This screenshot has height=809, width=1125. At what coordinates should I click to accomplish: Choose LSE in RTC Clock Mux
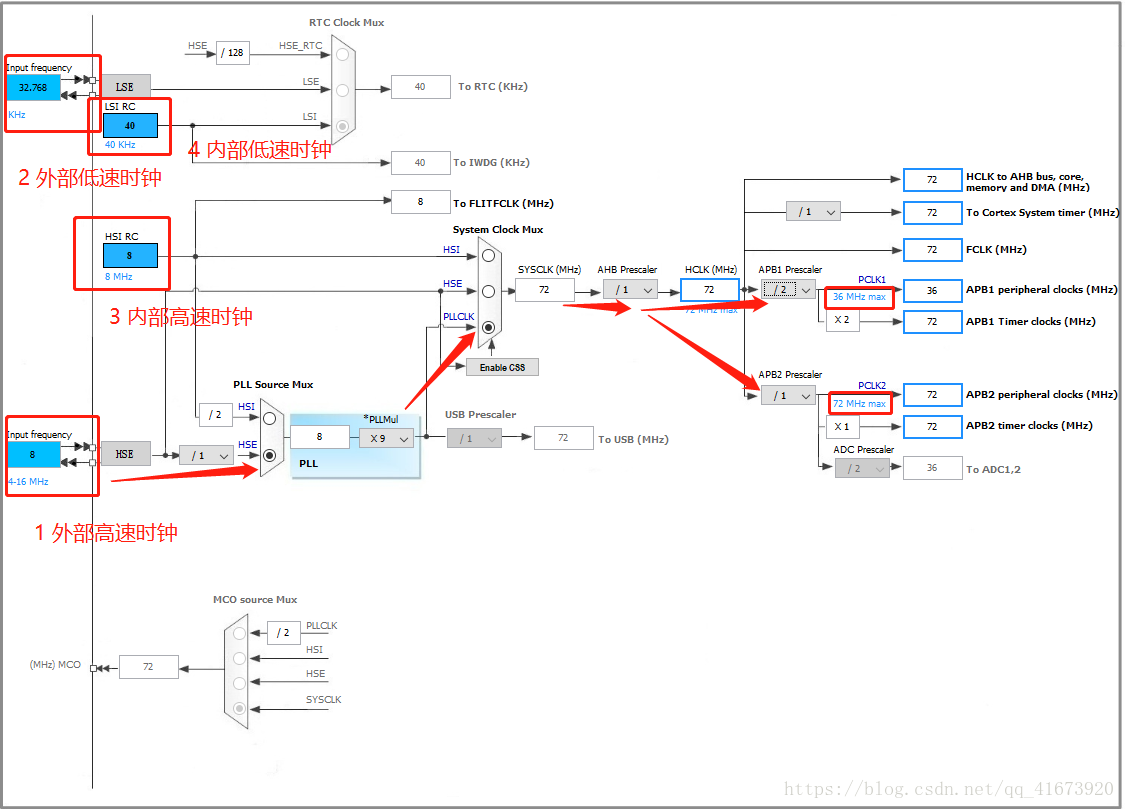point(343,90)
